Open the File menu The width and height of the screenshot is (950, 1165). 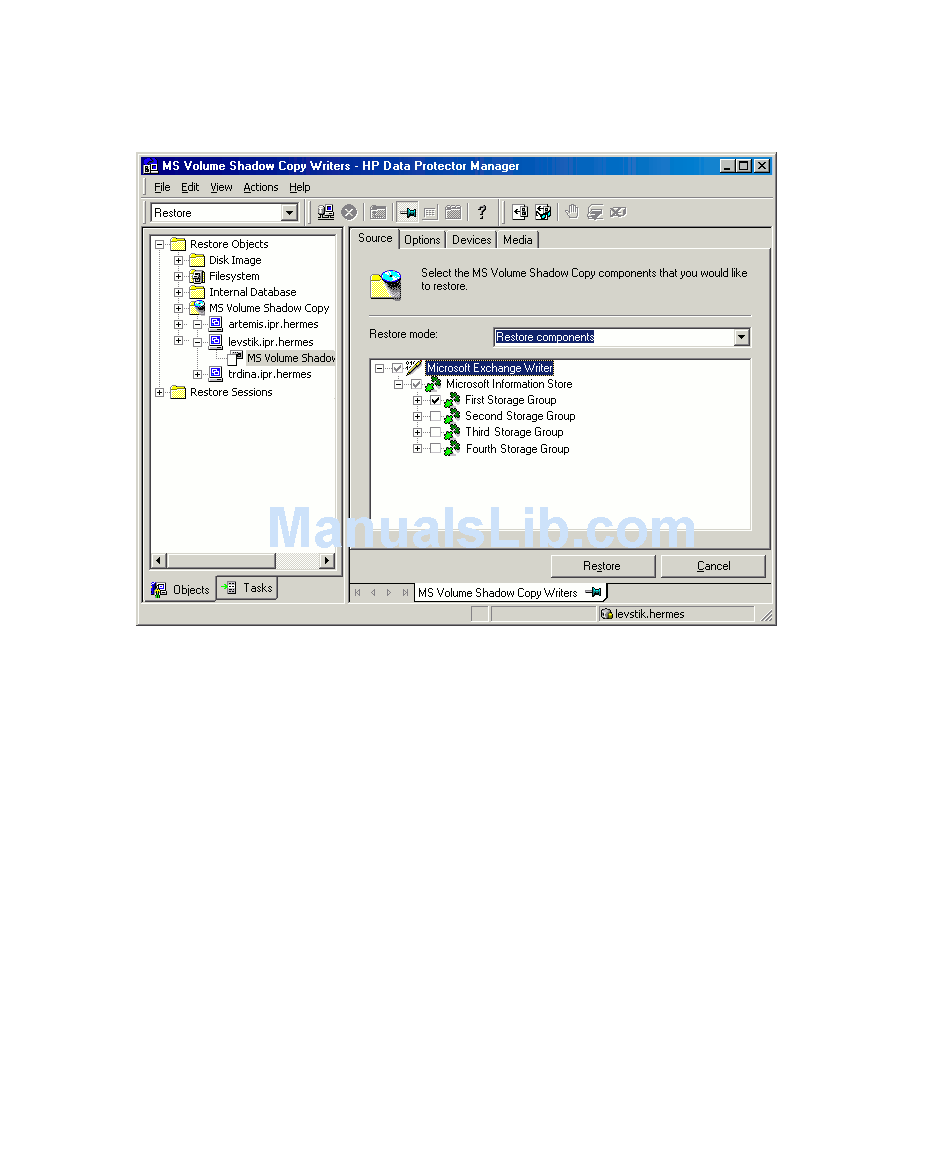pos(162,187)
